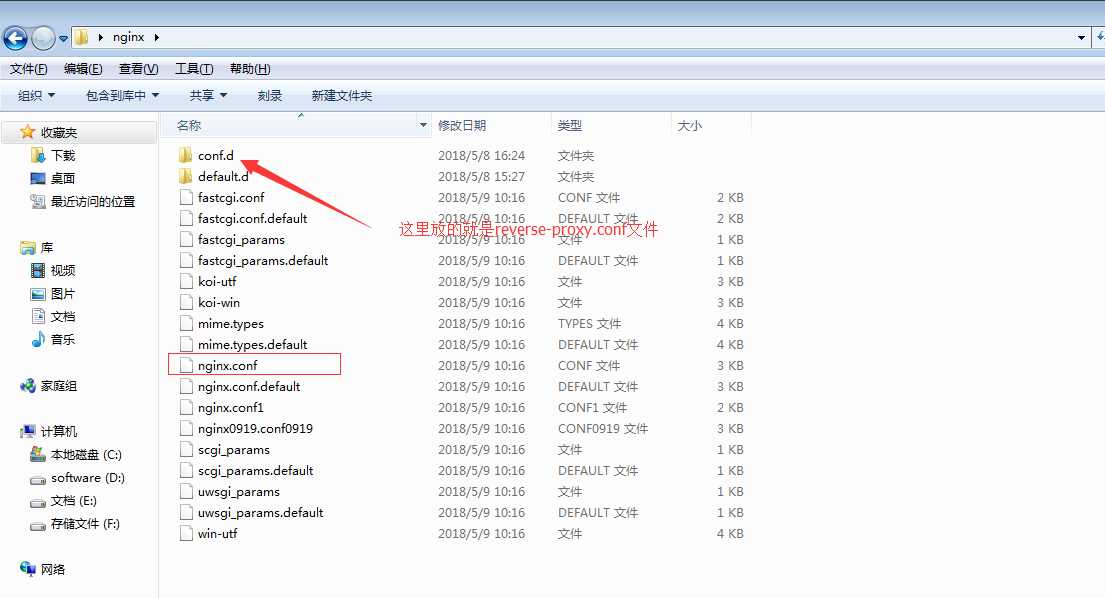Click date 2018/5/8 16:24 of conf.d

pyautogui.click(x=481, y=155)
